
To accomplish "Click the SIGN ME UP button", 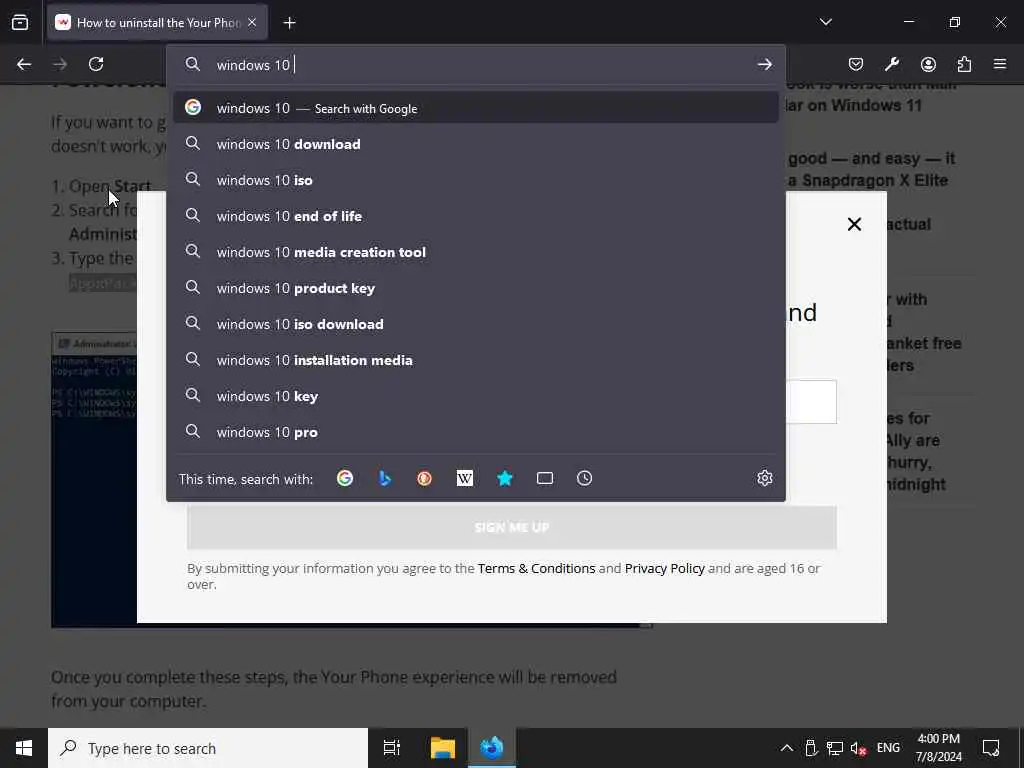I will point(511,527).
